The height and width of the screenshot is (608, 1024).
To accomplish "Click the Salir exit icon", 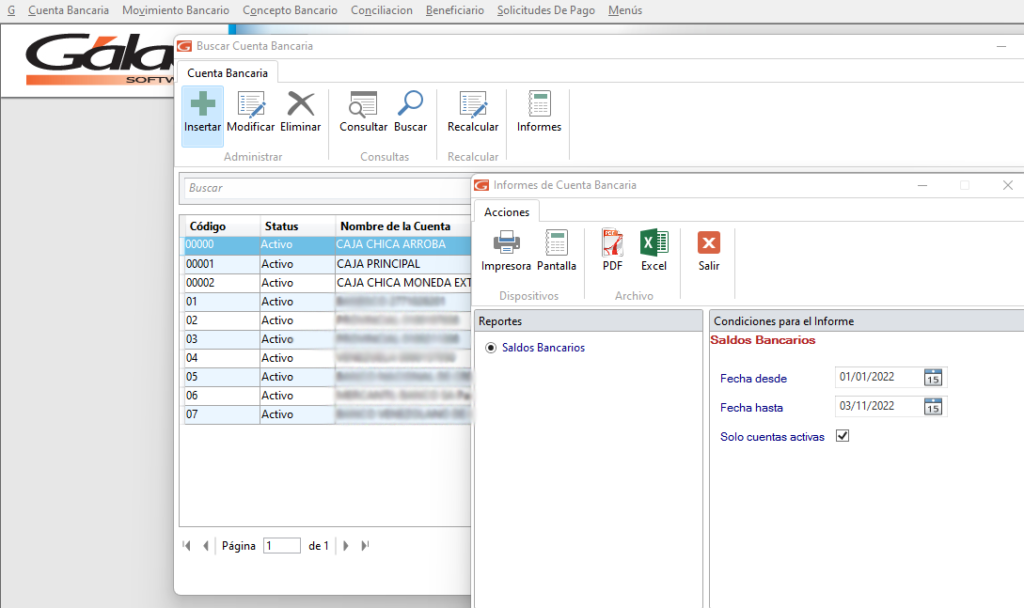I will [x=708, y=243].
